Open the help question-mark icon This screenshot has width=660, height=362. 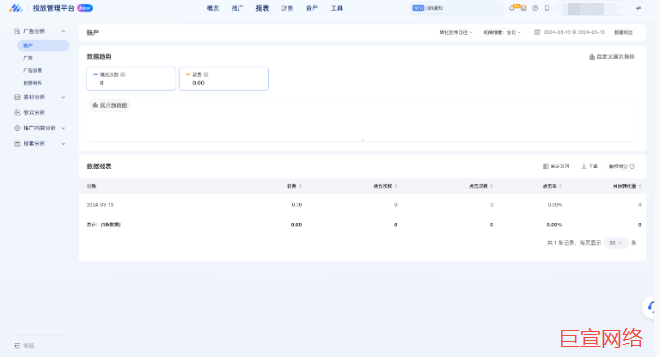(x=535, y=8)
